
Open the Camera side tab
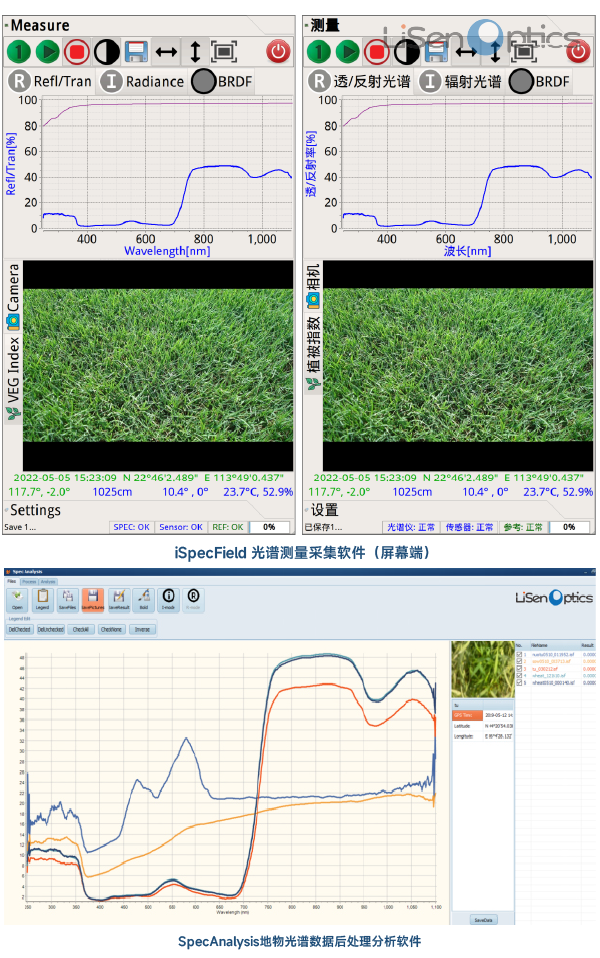pyautogui.click(x=13, y=297)
